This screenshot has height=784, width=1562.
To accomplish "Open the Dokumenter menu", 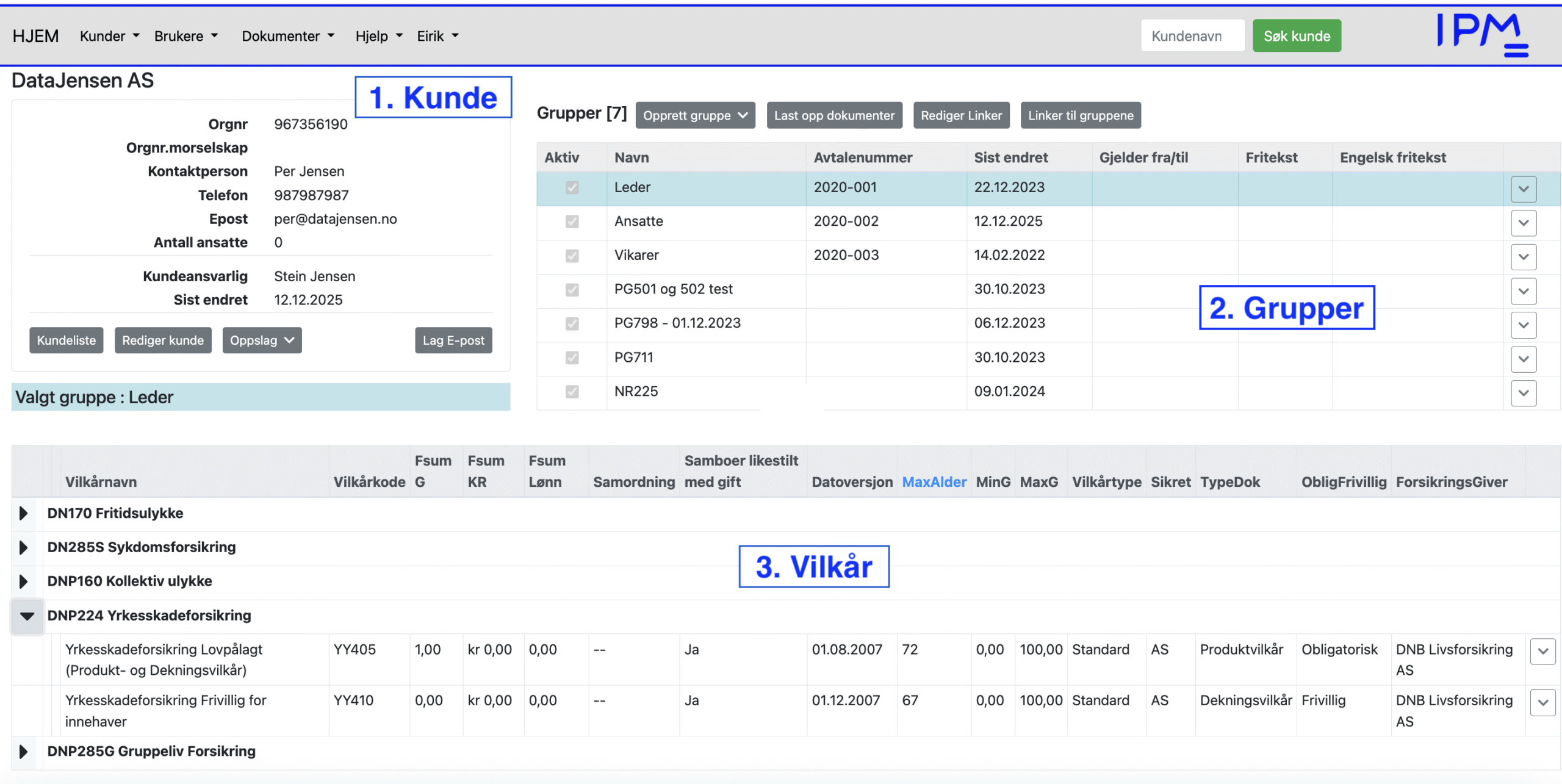I will tap(287, 36).
